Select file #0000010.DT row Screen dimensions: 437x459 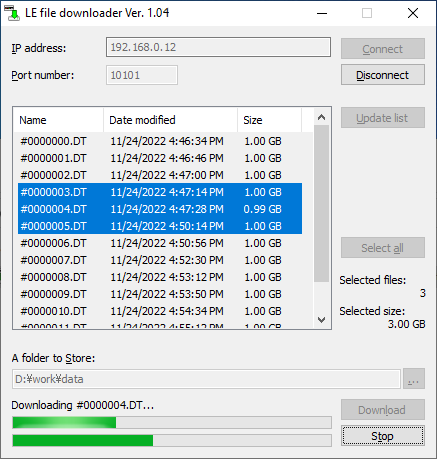coord(160,311)
